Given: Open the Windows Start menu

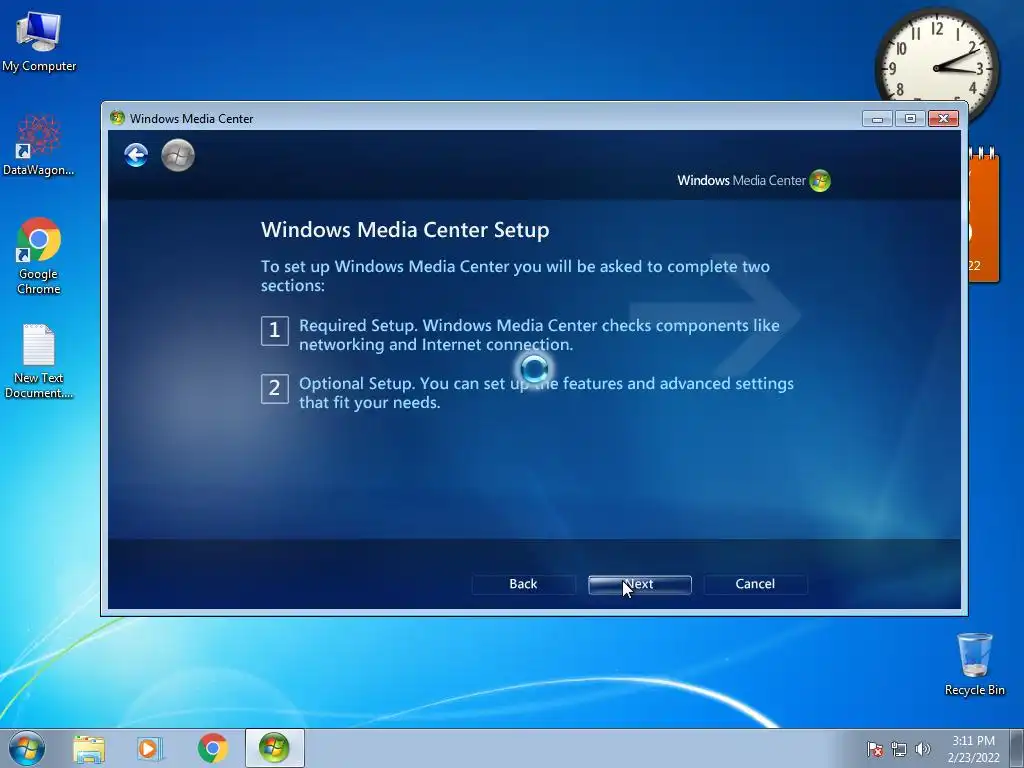Looking at the screenshot, I should pos(27,748).
